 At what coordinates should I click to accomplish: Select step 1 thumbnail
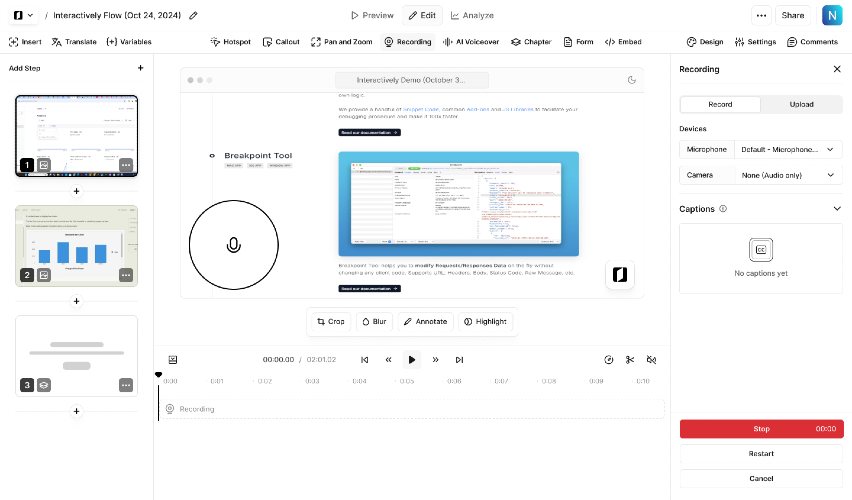77,136
